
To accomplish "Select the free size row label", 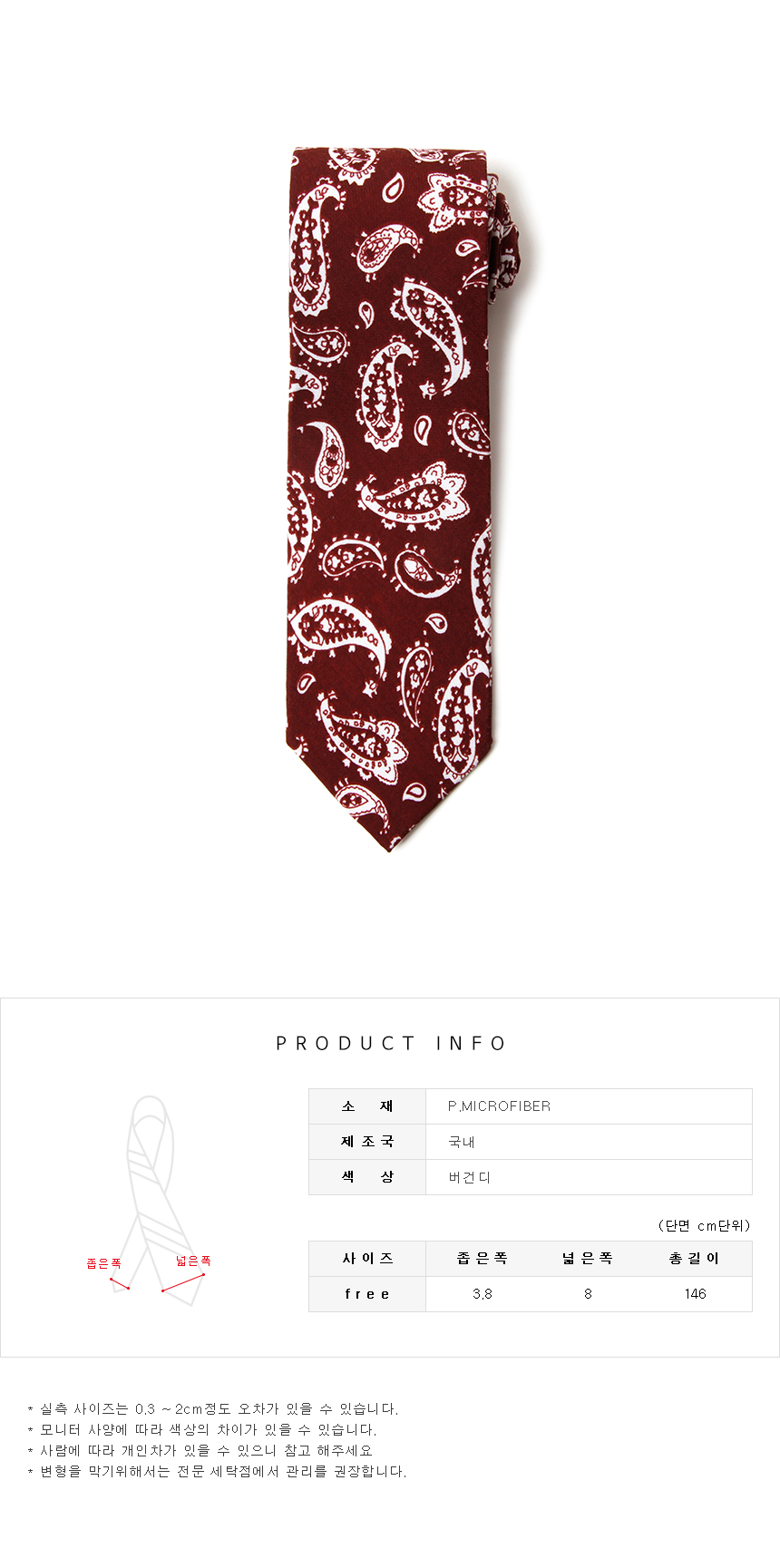I will coord(367,1294).
